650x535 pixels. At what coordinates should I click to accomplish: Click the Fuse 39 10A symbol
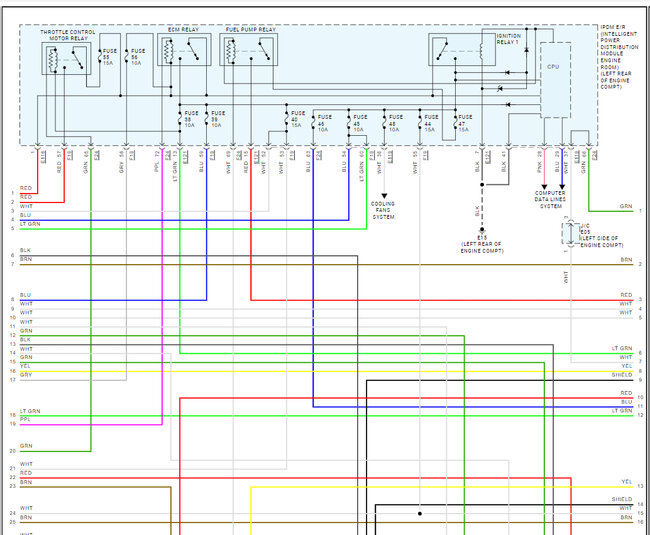[x=206, y=119]
